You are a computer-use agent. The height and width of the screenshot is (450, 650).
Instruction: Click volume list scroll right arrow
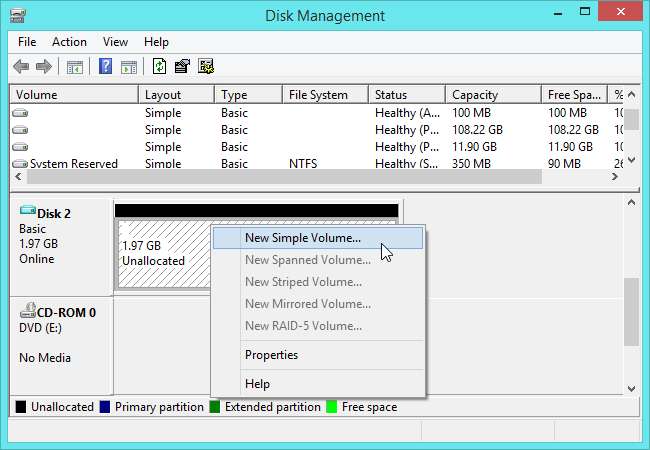pyautogui.click(x=615, y=177)
